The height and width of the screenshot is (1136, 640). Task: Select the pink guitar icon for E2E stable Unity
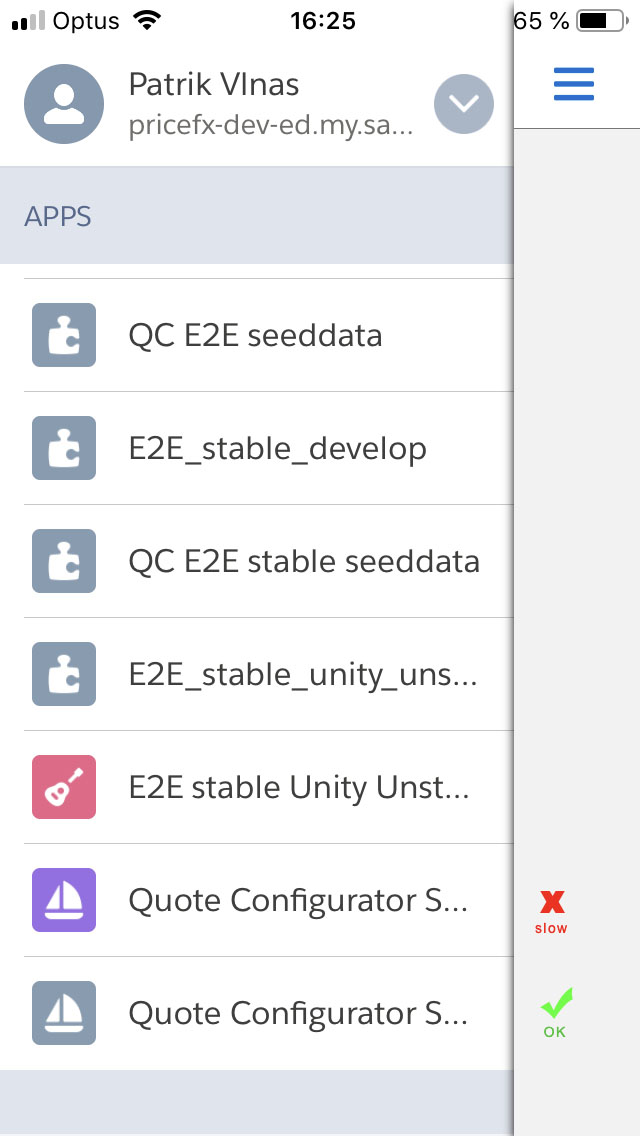point(63,787)
